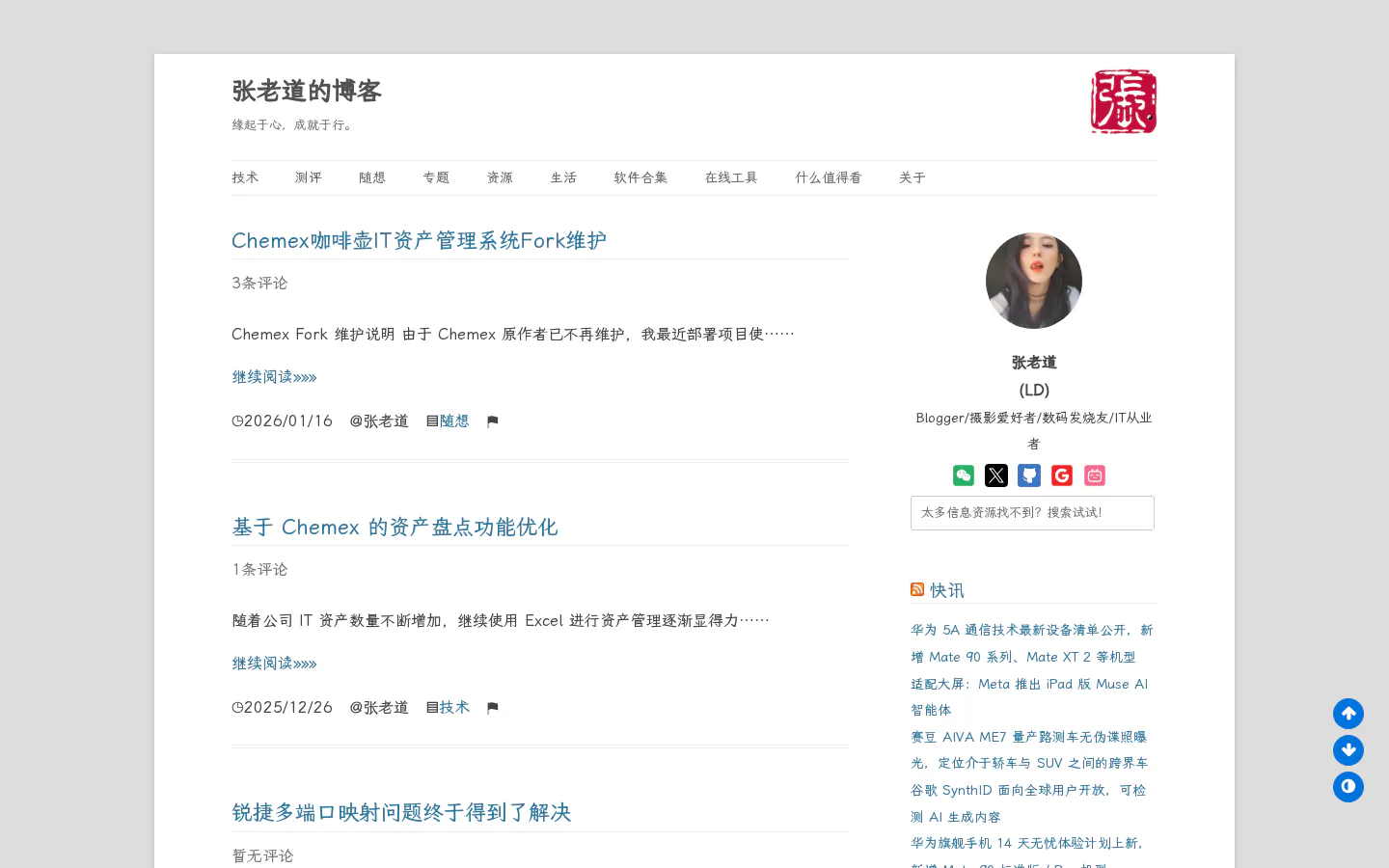
Task: Open the 赛豆 AIVA ME7 news item
Action: [1029, 749]
